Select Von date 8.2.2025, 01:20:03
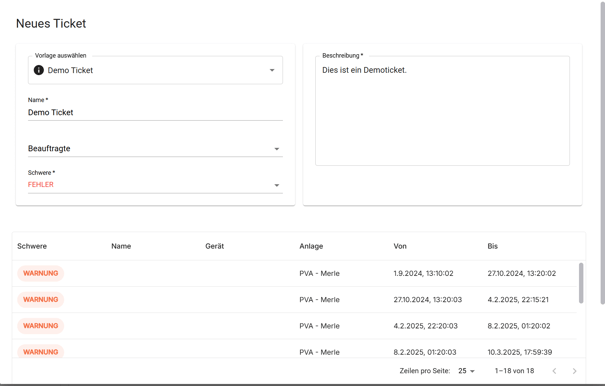The image size is (605, 386). tap(425, 352)
